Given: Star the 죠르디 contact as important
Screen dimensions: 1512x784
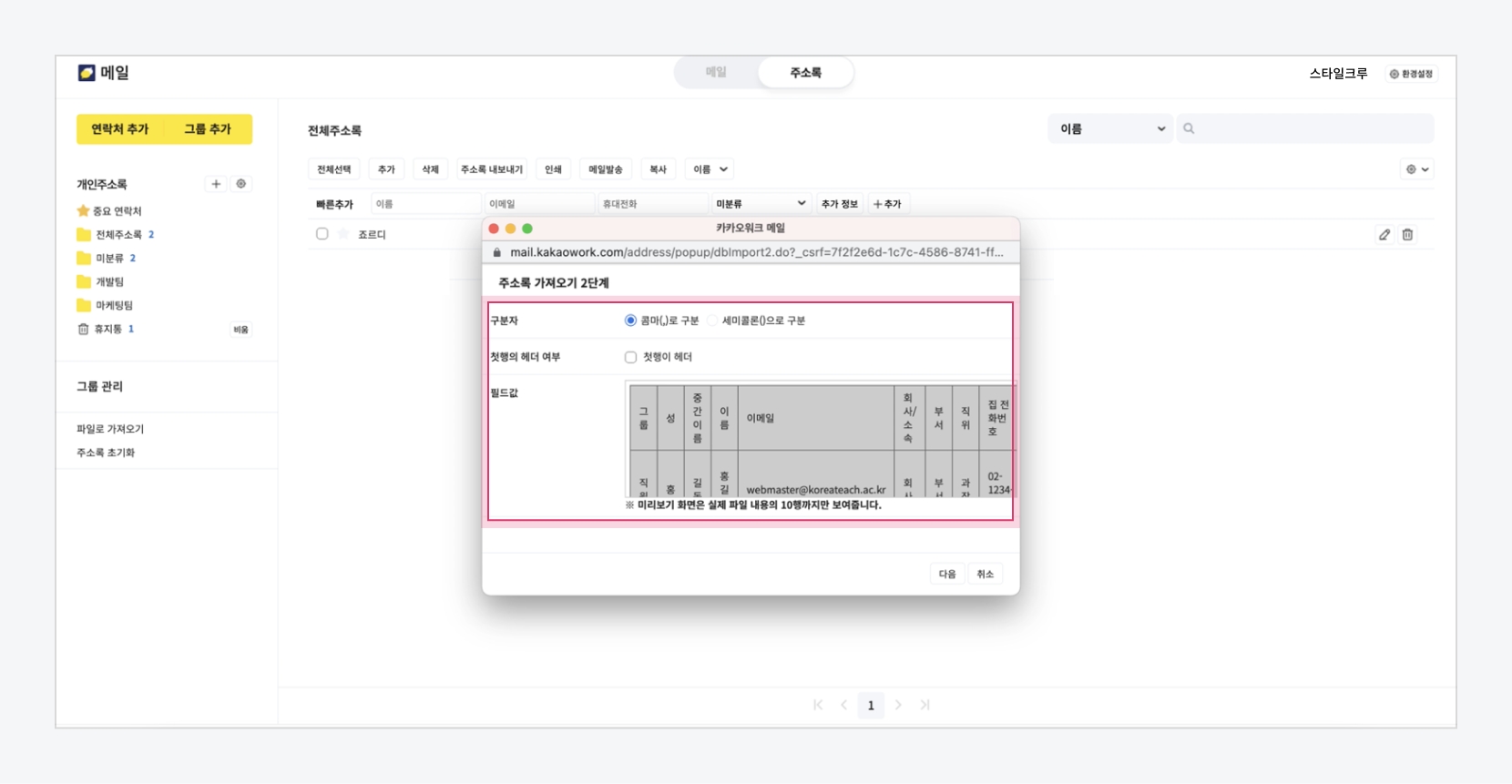Looking at the screenshot, I should pos(343,234).
